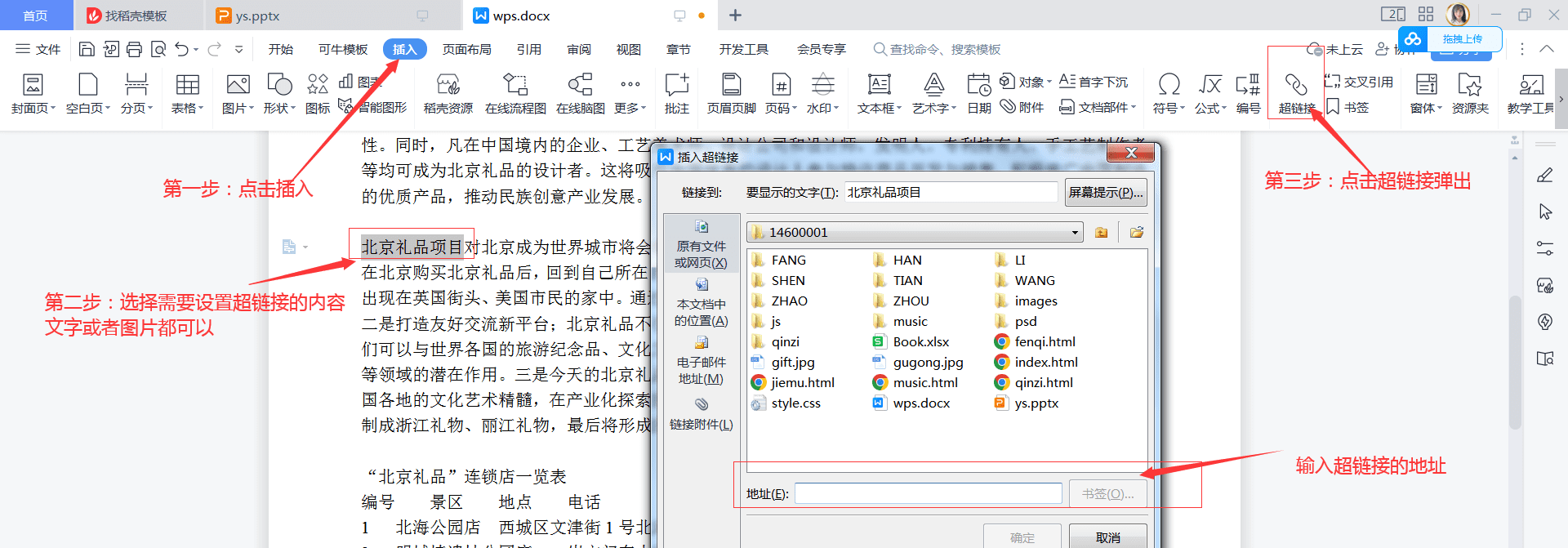Insert an 在线脑图 mind map
Viewport: 1568px width, 548px height.
(x=581, y=93)
